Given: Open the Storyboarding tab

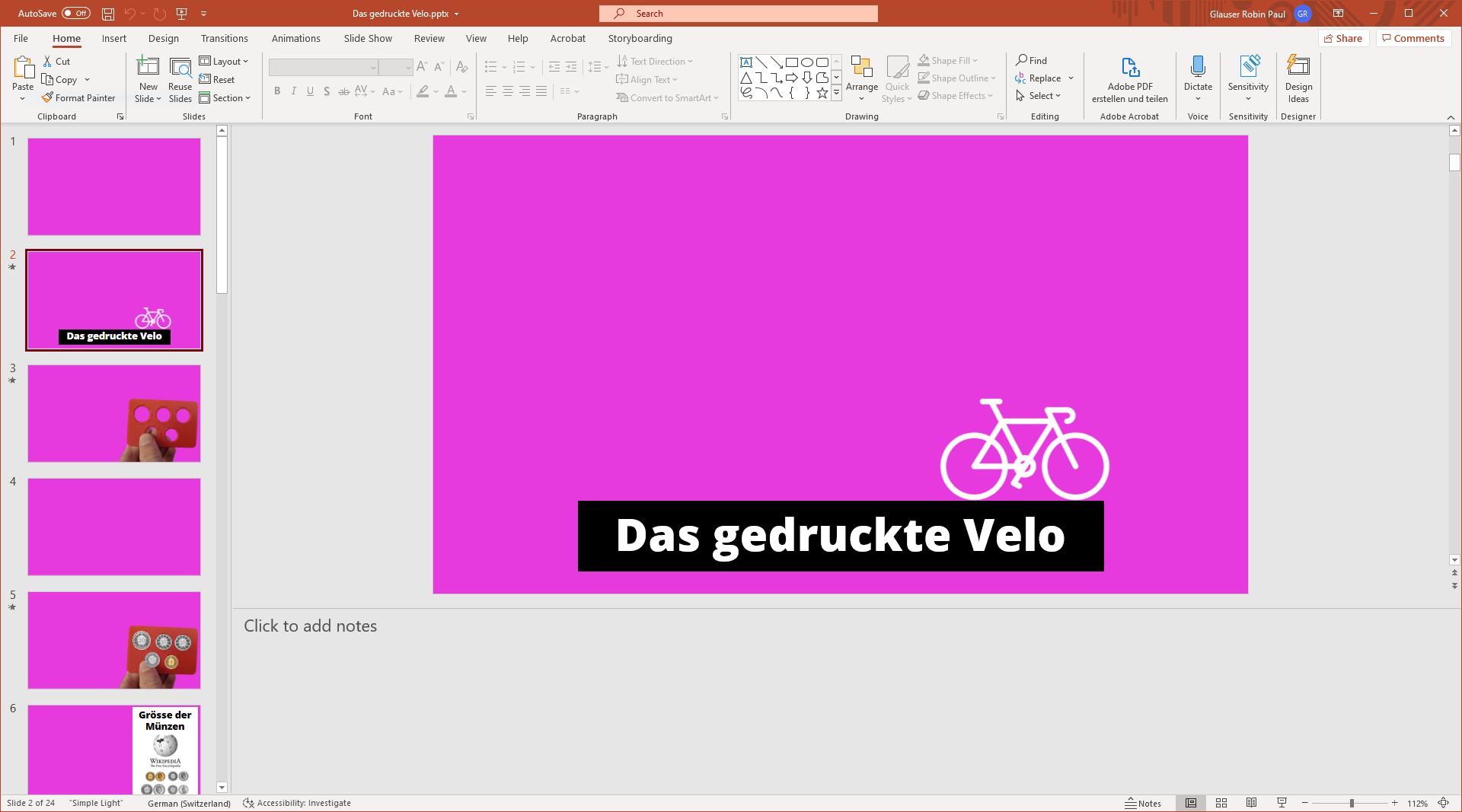Looking at the screenshot, I should click(x=640, y=38).
